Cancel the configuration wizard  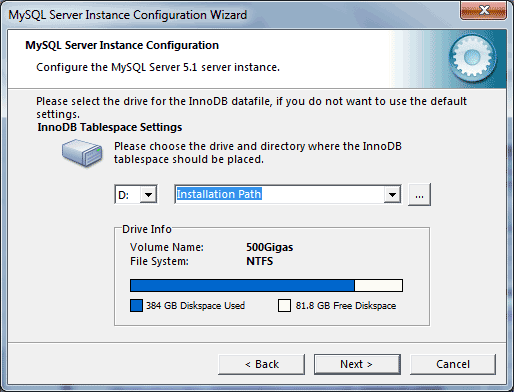tap(453, 364)
